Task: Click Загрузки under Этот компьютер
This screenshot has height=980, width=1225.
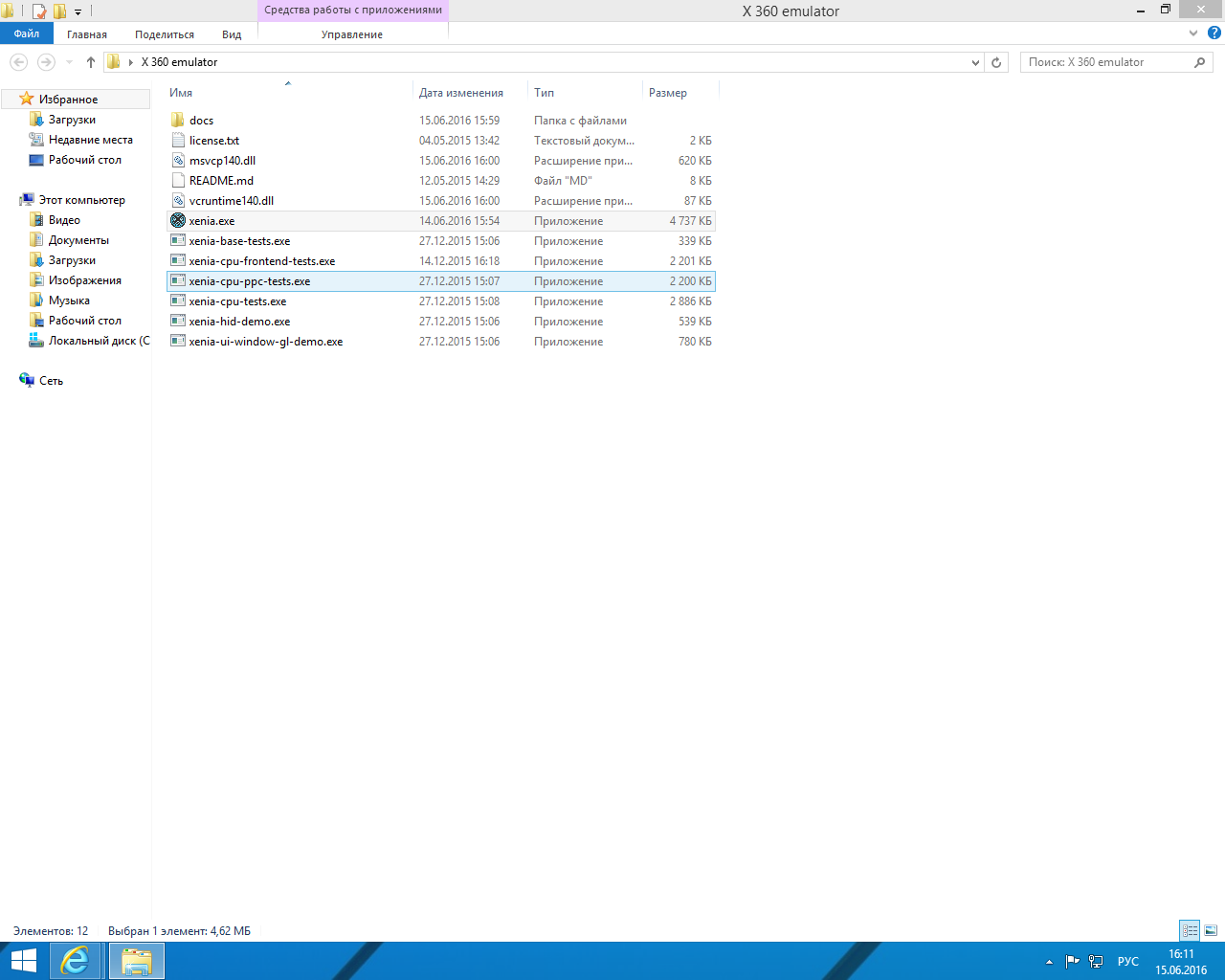Action: point(72,260)
